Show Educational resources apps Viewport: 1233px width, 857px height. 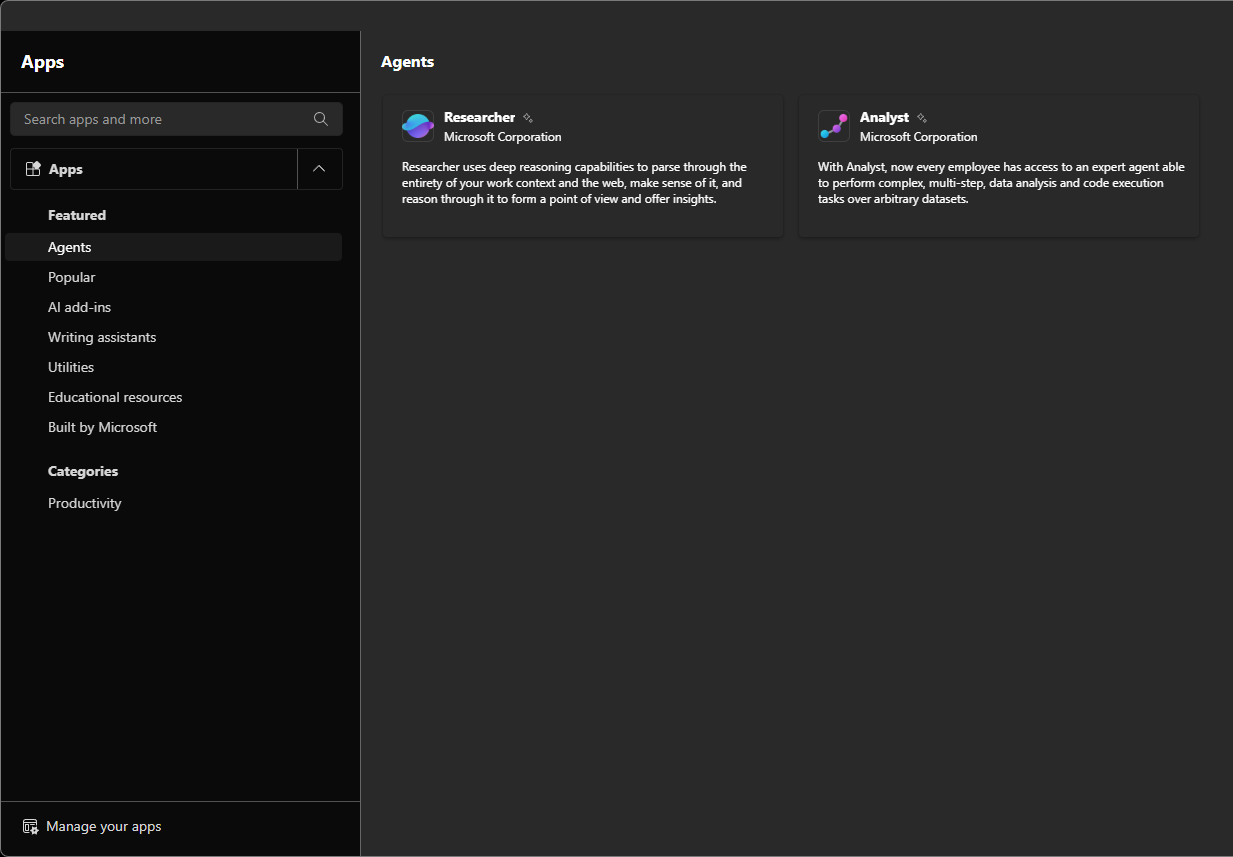(x=115, y=397)
